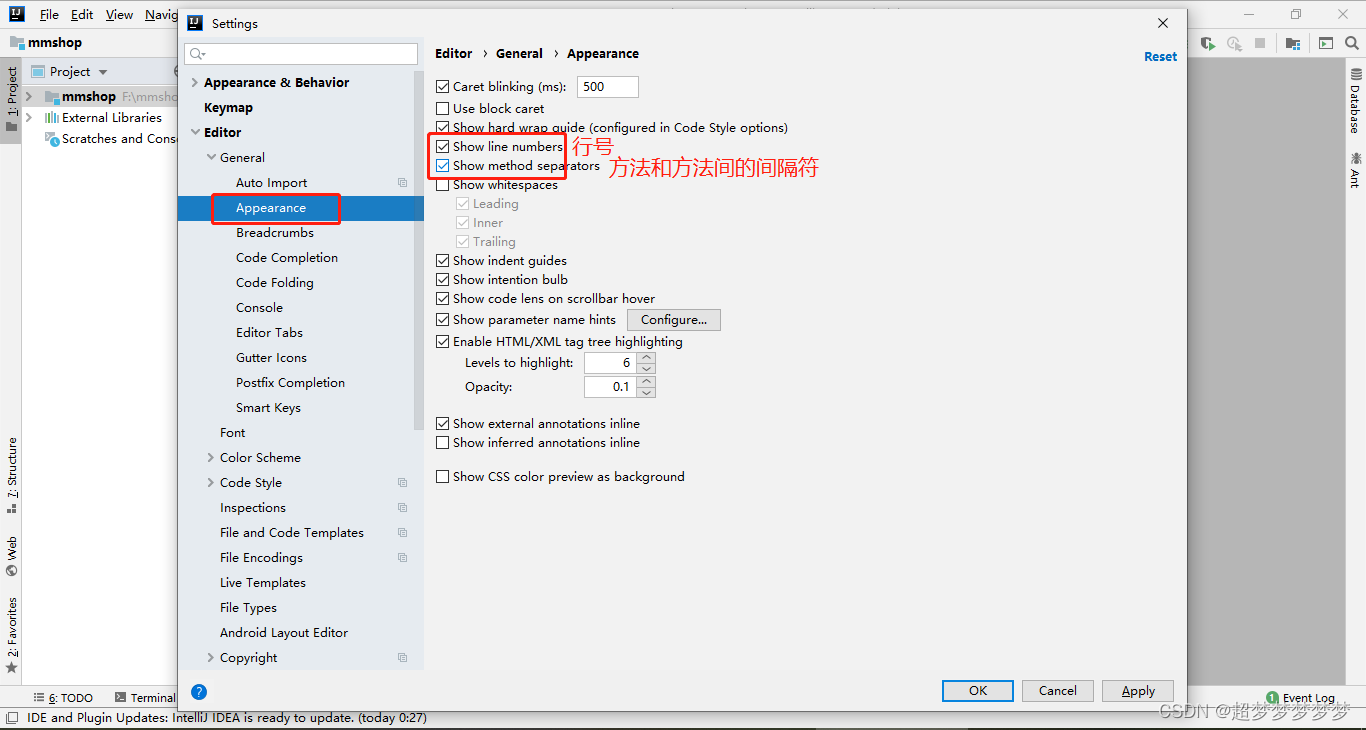The image size is (1366, 730).
Task: Open Project Structure from toolbar icon
Action: click(x=1293, y=43)
